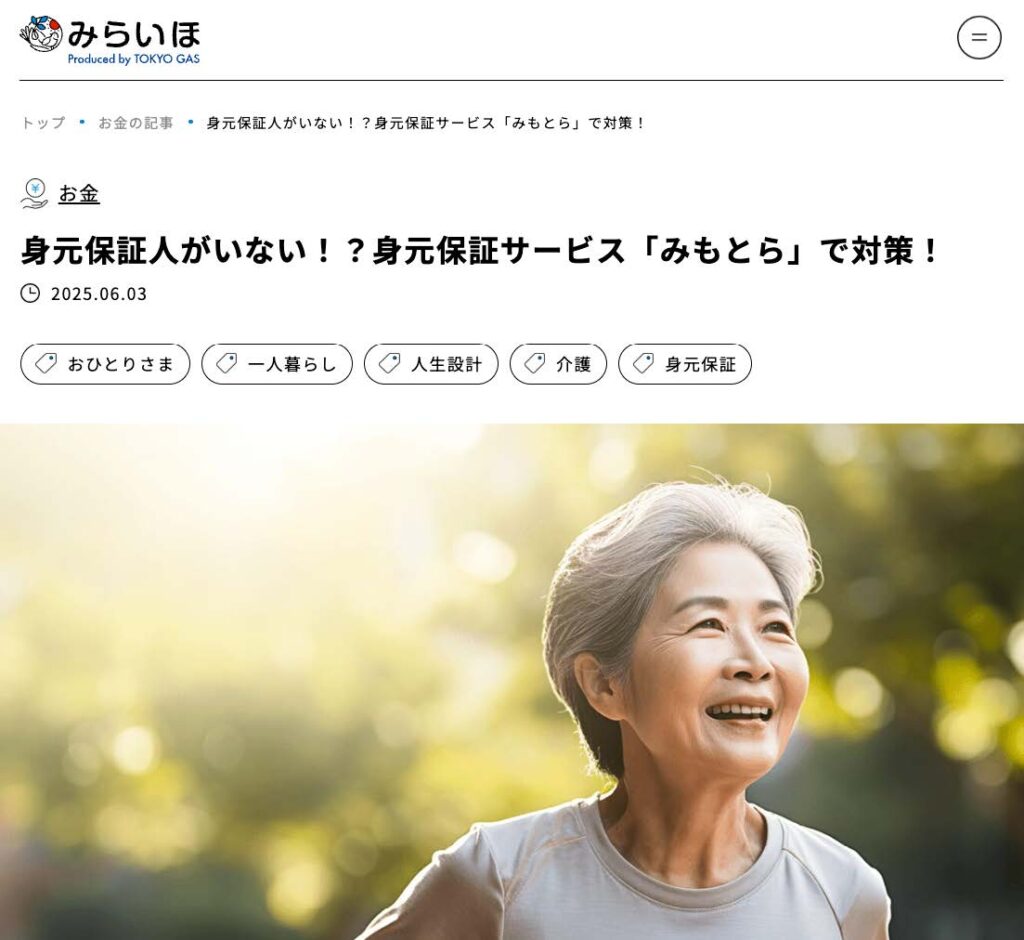Select the 介護 tag

tap(558, 364)
